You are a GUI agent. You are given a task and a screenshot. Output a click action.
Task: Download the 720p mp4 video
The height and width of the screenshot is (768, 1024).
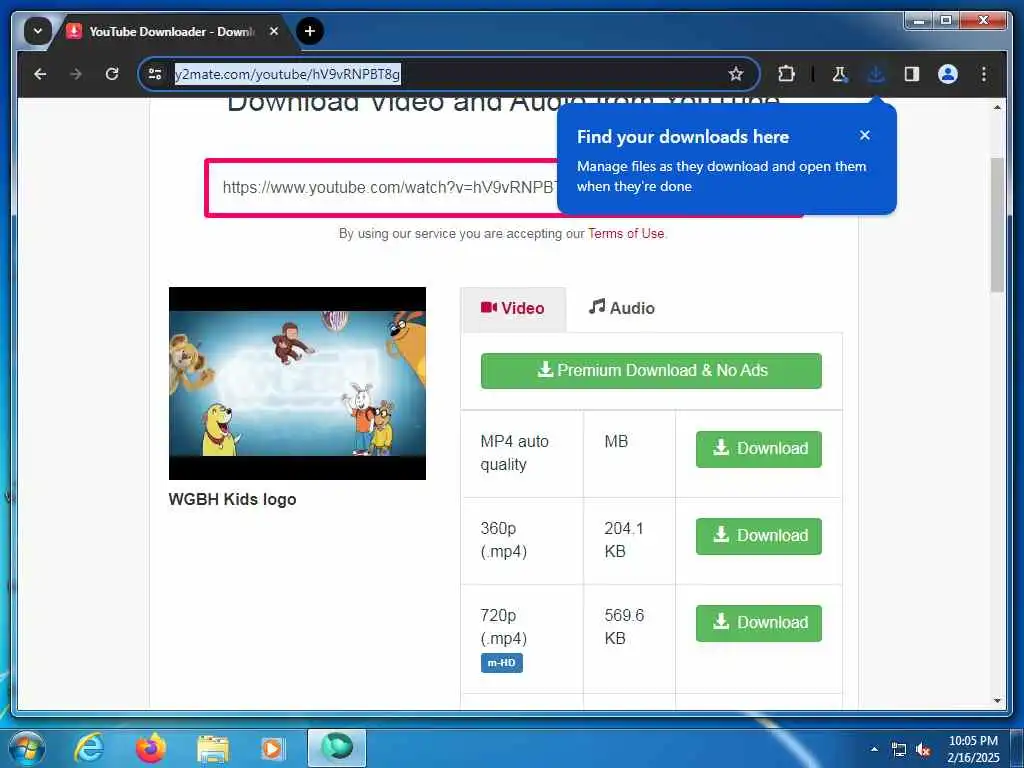tap(758, 623)
